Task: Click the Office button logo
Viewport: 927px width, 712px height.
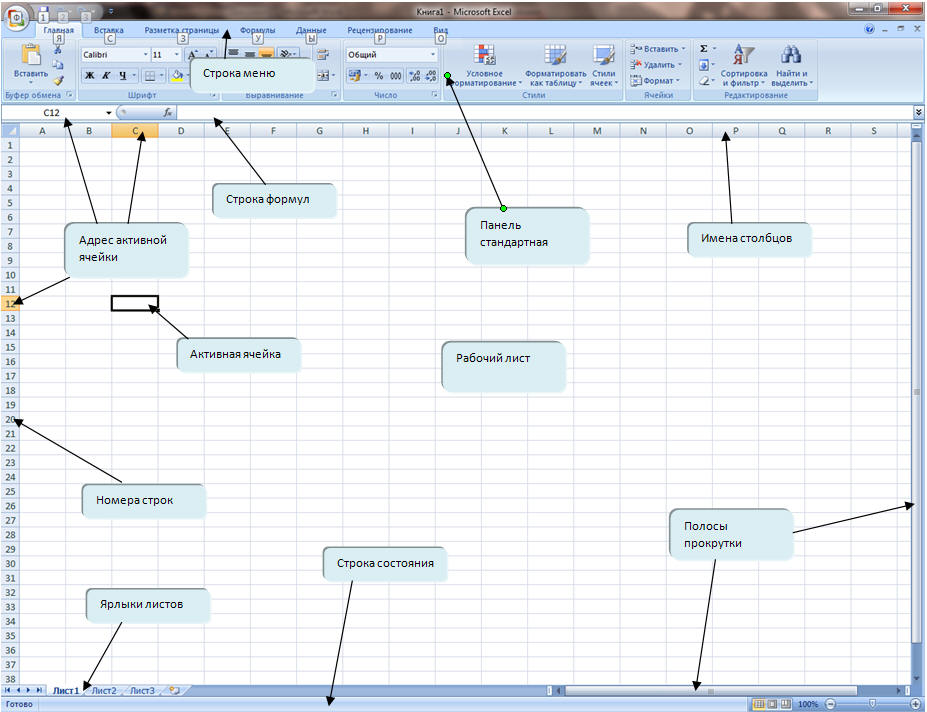Action: (19, 19)
